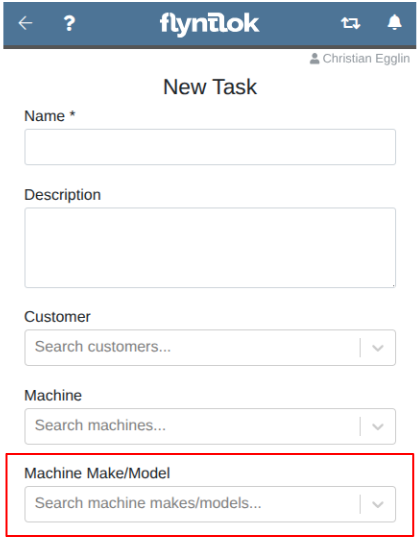Expand the Machine dropdown chevron

tap(378, 426)
